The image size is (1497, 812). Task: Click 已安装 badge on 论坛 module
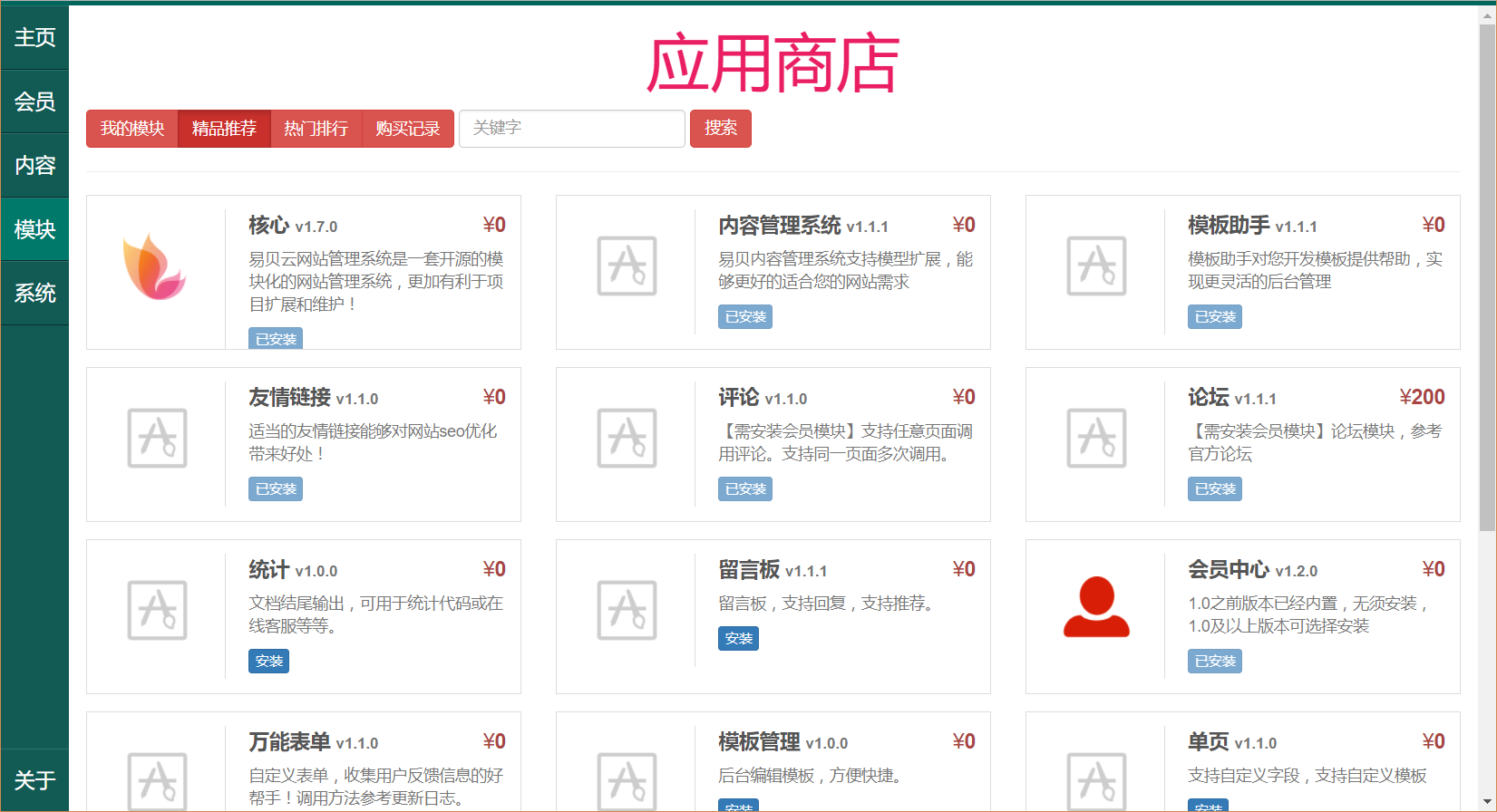pyautogui.click(x=1215, y=489)
